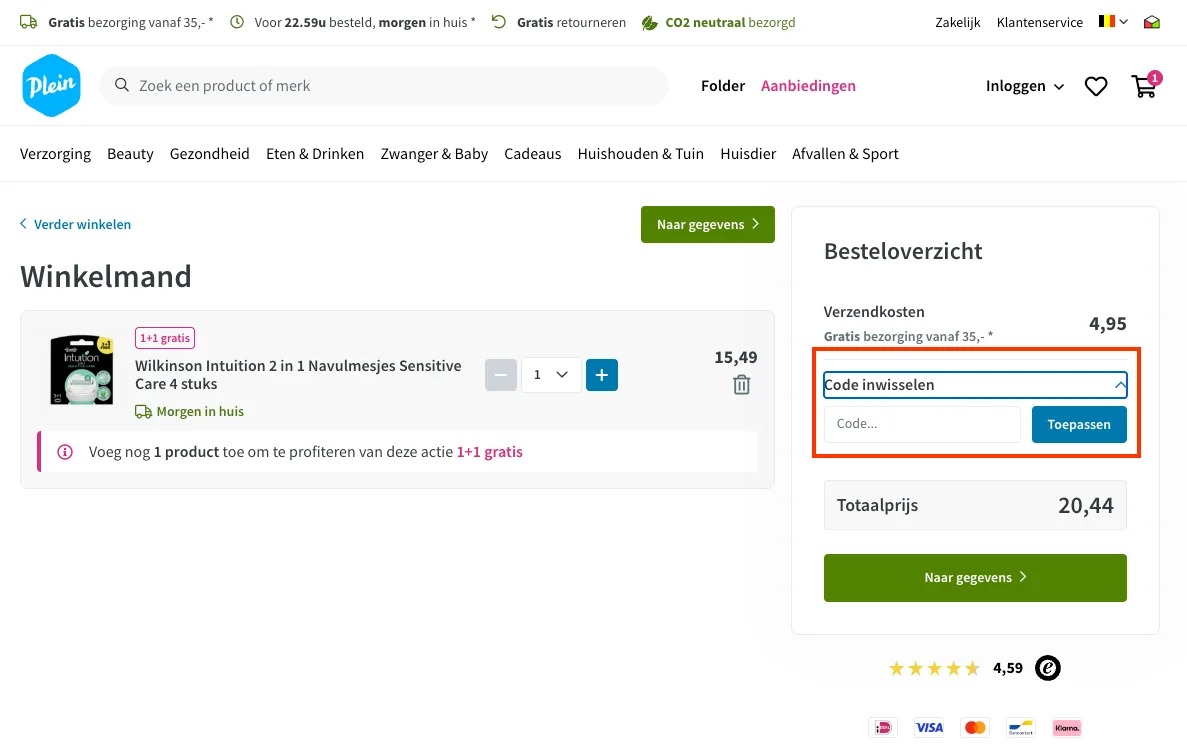Viewport: 1187px width, 750px height.
Task: Click the Verder winkelen link
Action: tap(75, 224)
